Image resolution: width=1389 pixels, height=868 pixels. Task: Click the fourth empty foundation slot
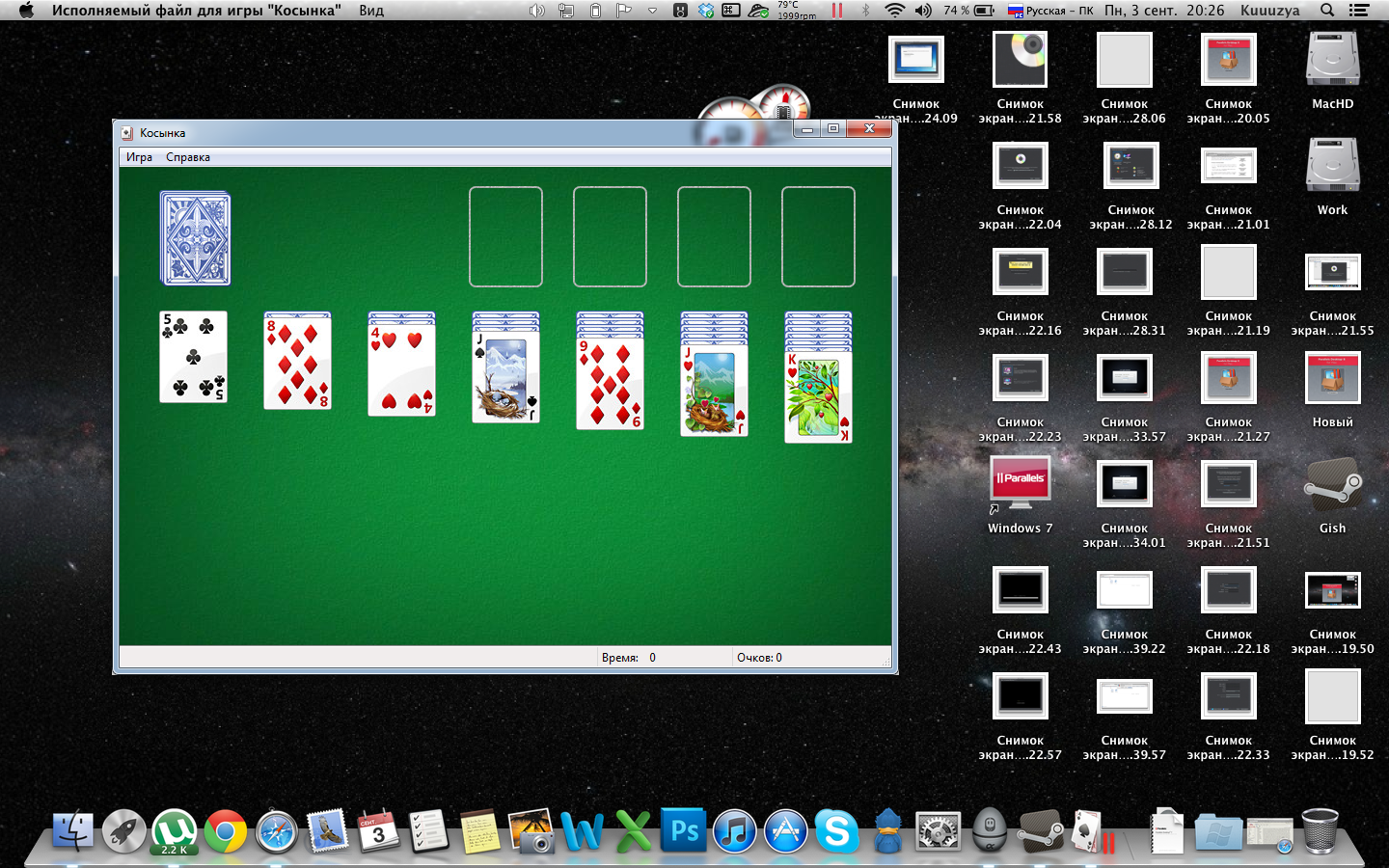point(818,237)
